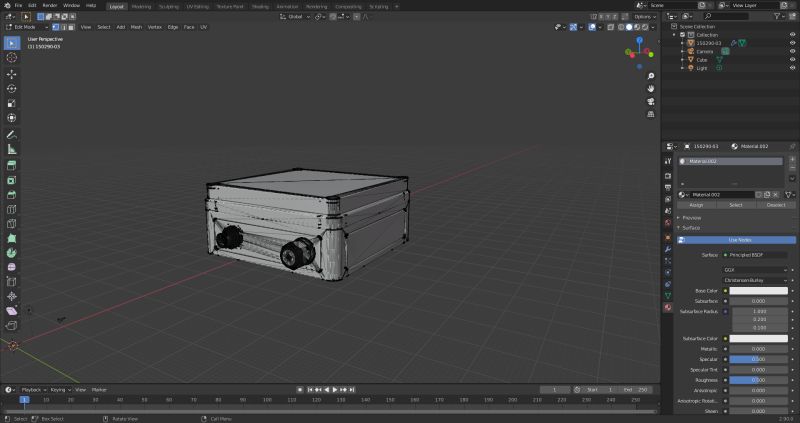
Task: Open the Render properties tab
Action: [x=668, y=176]
